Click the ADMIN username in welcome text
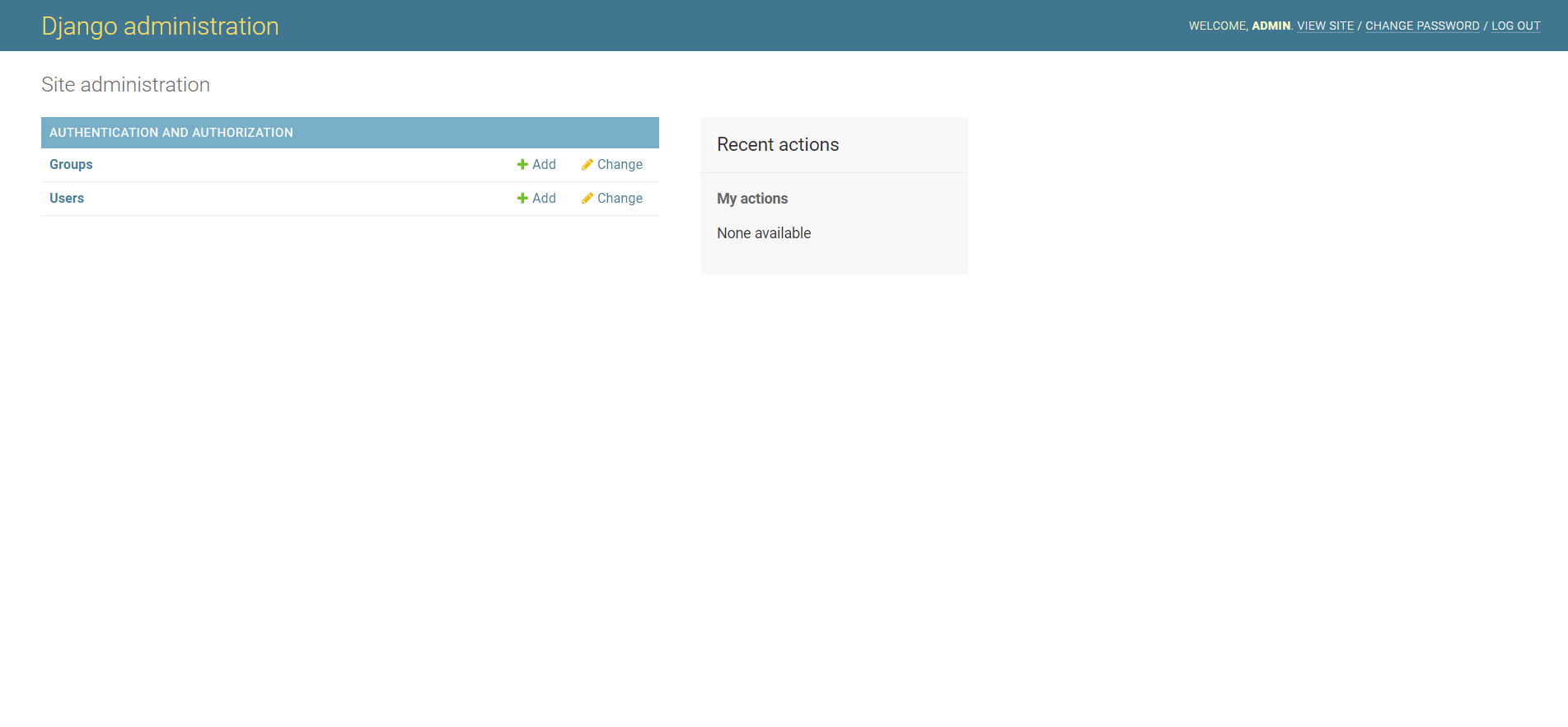 [x=1271, y=26]
